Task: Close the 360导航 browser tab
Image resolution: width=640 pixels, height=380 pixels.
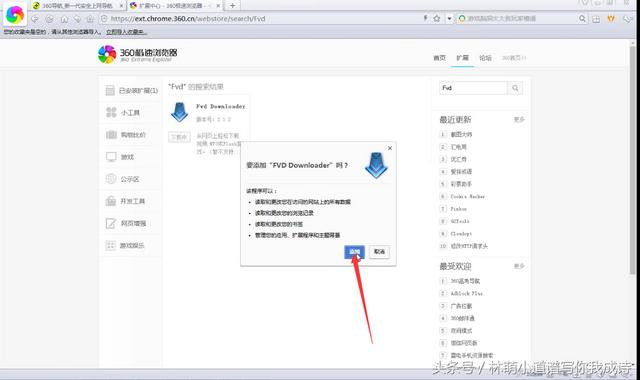Action: 121,6
